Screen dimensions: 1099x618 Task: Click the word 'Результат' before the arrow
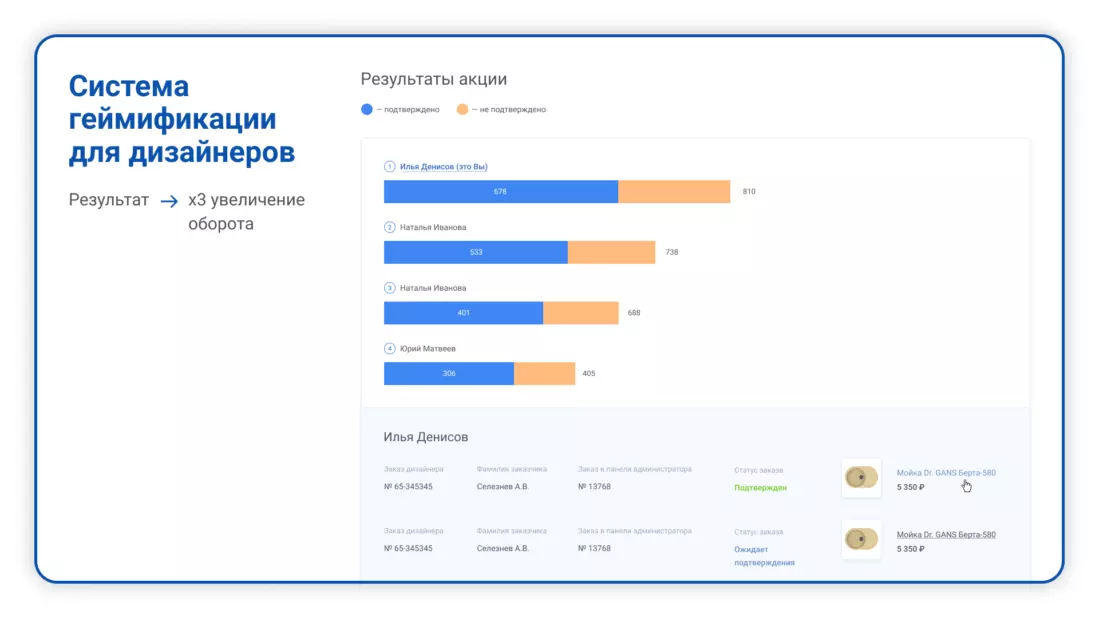click(x=109, y=200)
